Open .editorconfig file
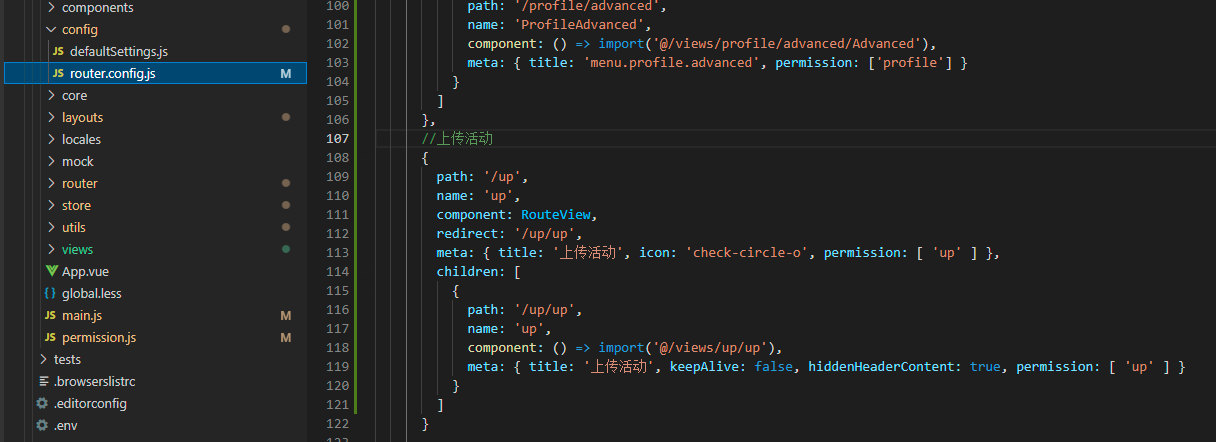 [90, 403]
